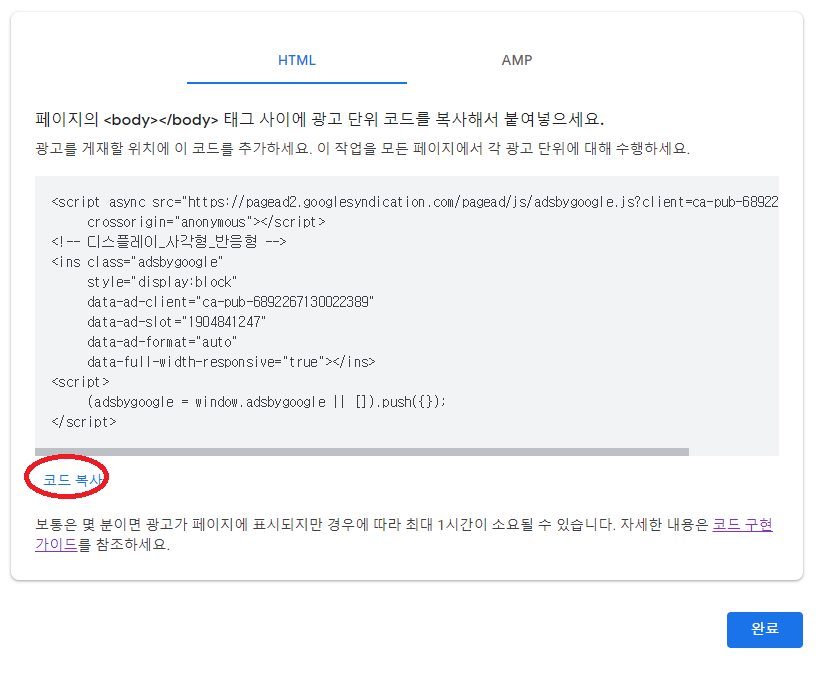Switch to the AMP tab
The image size is (835, 681).
(x=517, y=60)
